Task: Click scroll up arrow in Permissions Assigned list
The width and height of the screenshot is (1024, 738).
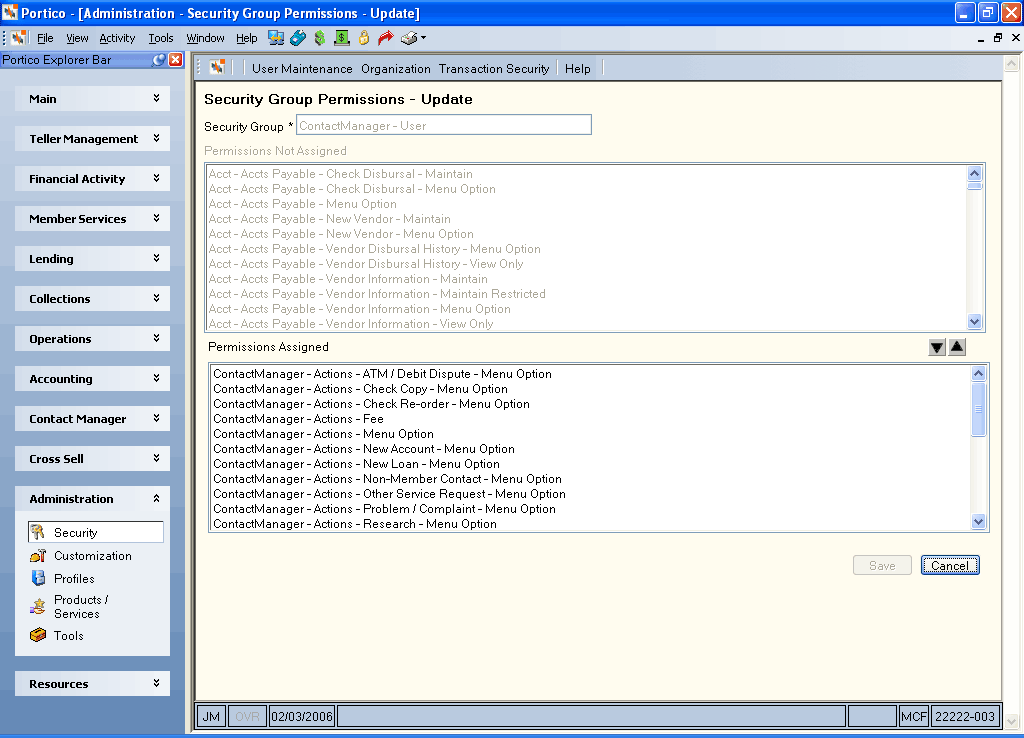Action: [978, 374]
